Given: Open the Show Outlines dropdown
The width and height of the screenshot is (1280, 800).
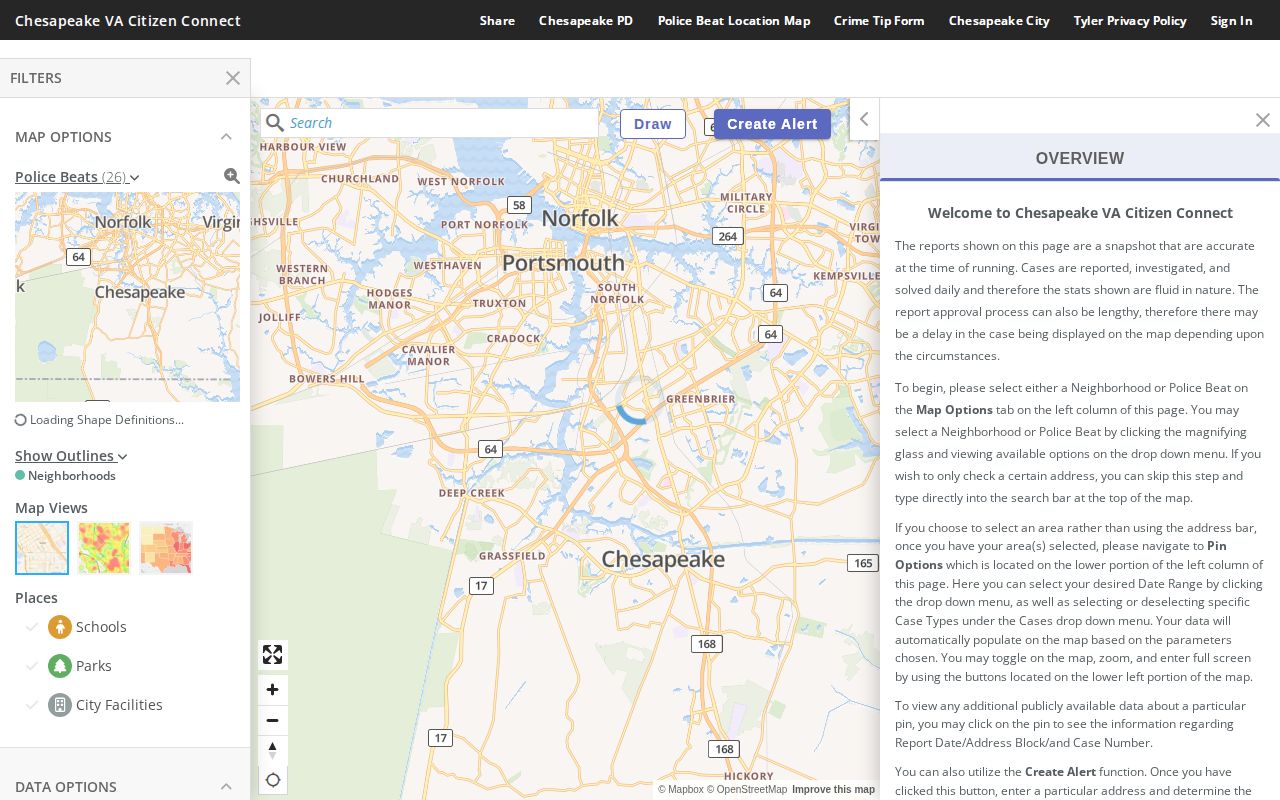Looking at the screenshot, I should tap(71, 456).
